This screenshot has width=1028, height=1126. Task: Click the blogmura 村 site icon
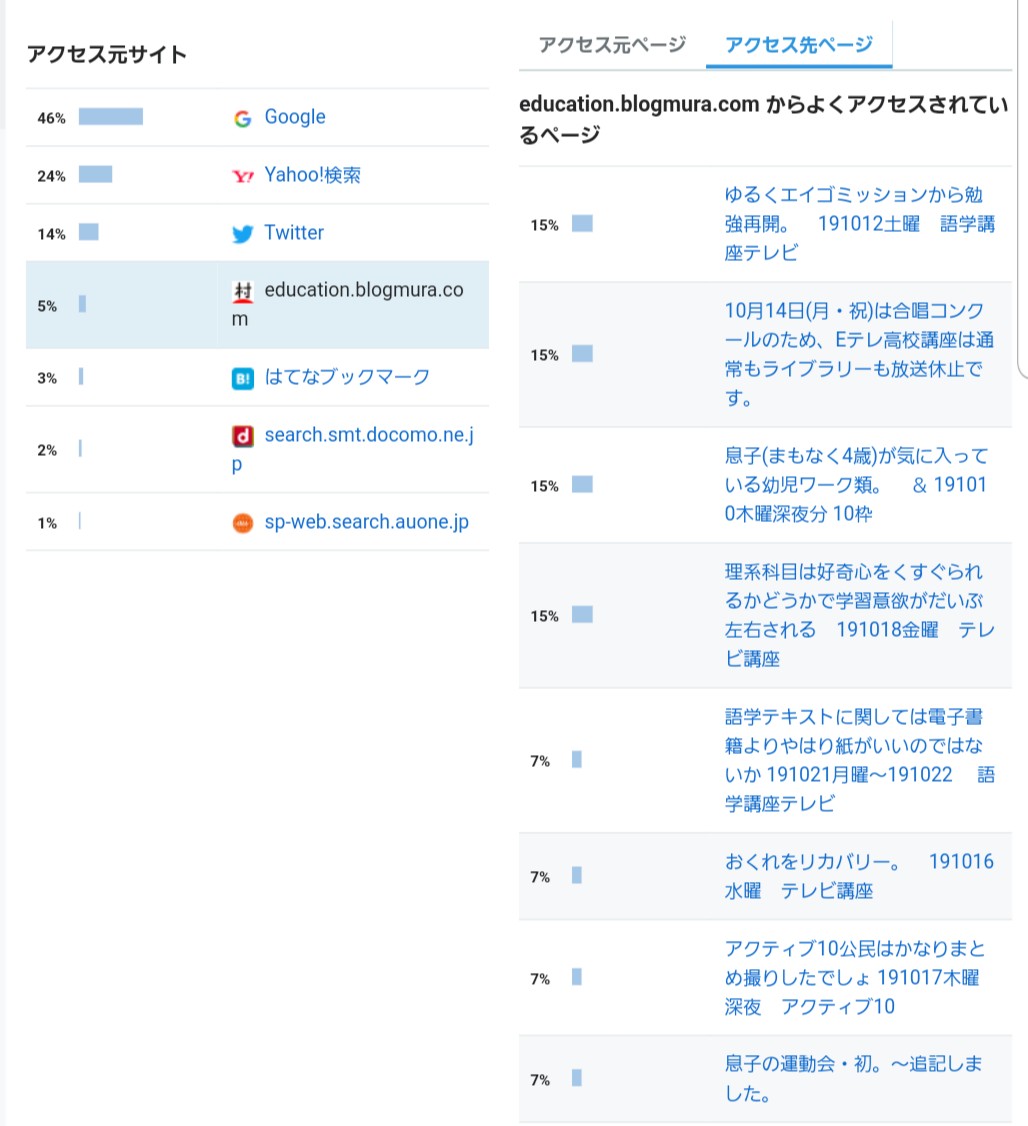click(x=241, y=291)
